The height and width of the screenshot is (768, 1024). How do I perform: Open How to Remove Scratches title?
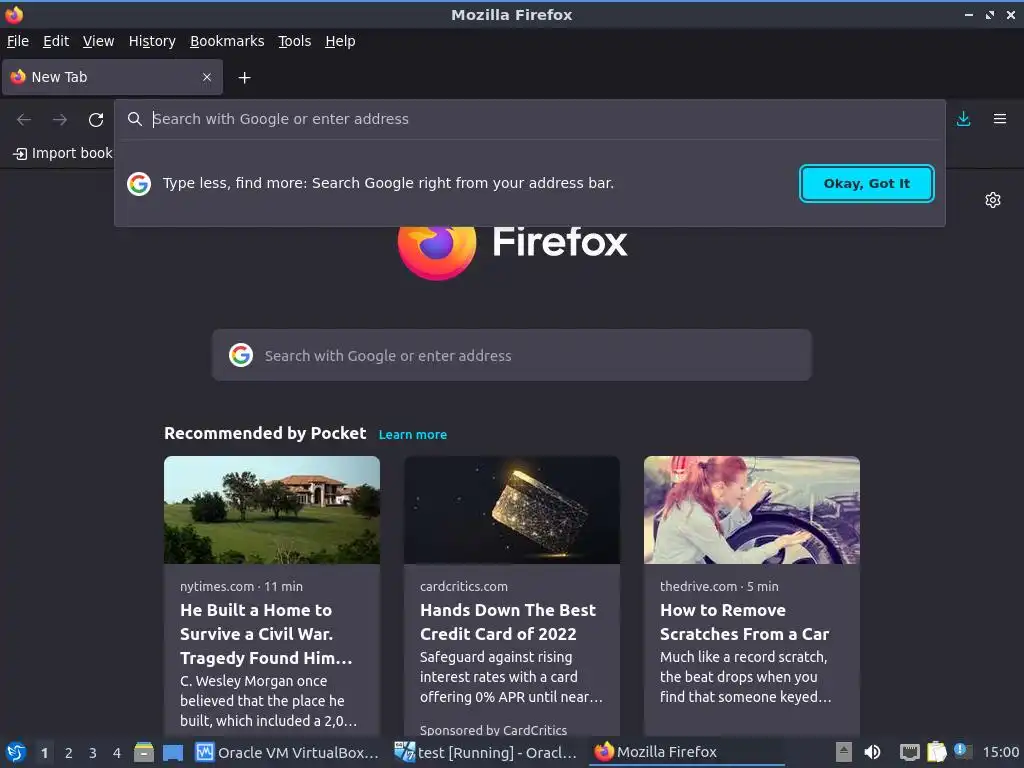[744, 622]
